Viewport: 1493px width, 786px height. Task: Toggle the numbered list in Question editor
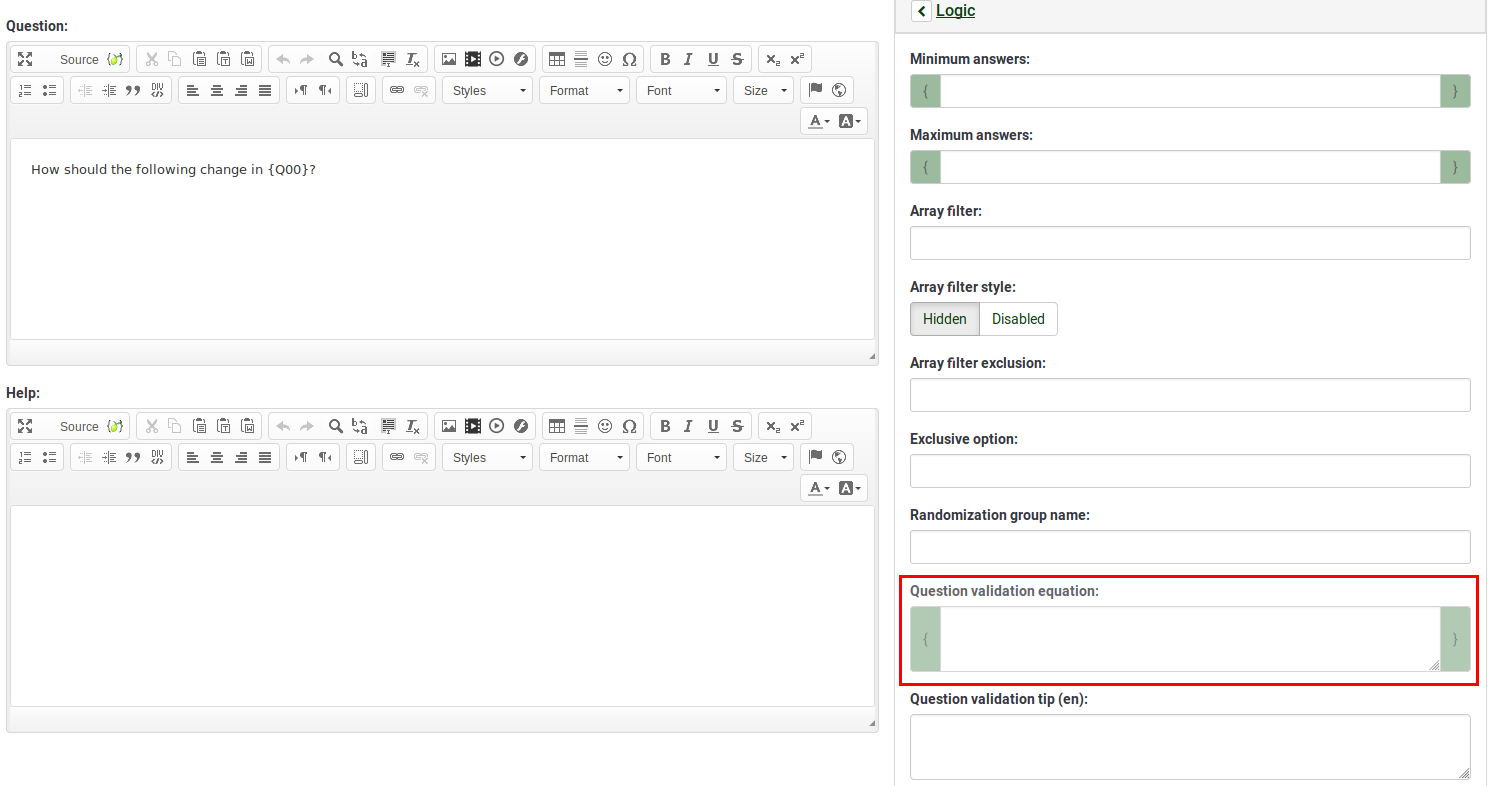tap(24, 90)
